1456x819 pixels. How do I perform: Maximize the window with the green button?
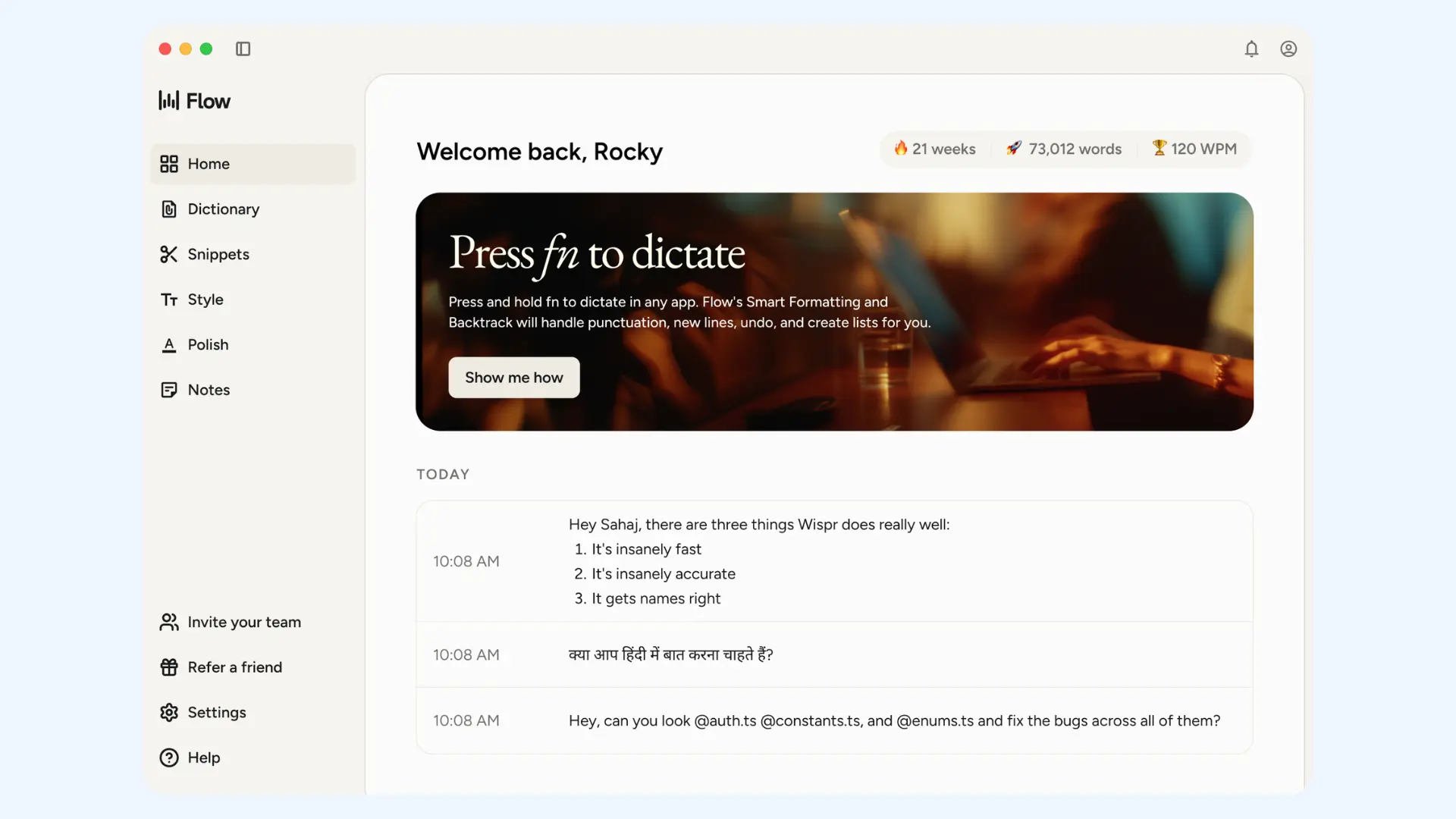(x=206, y=49)
